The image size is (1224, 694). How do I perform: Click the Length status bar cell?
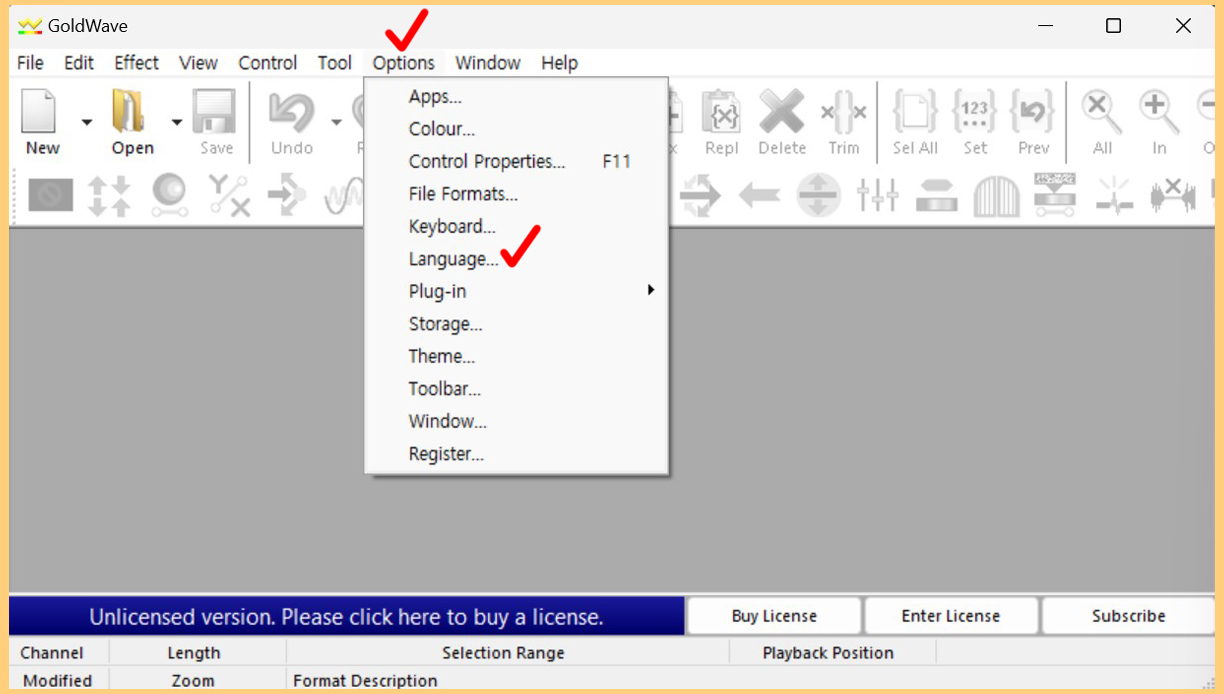(197, 653)
